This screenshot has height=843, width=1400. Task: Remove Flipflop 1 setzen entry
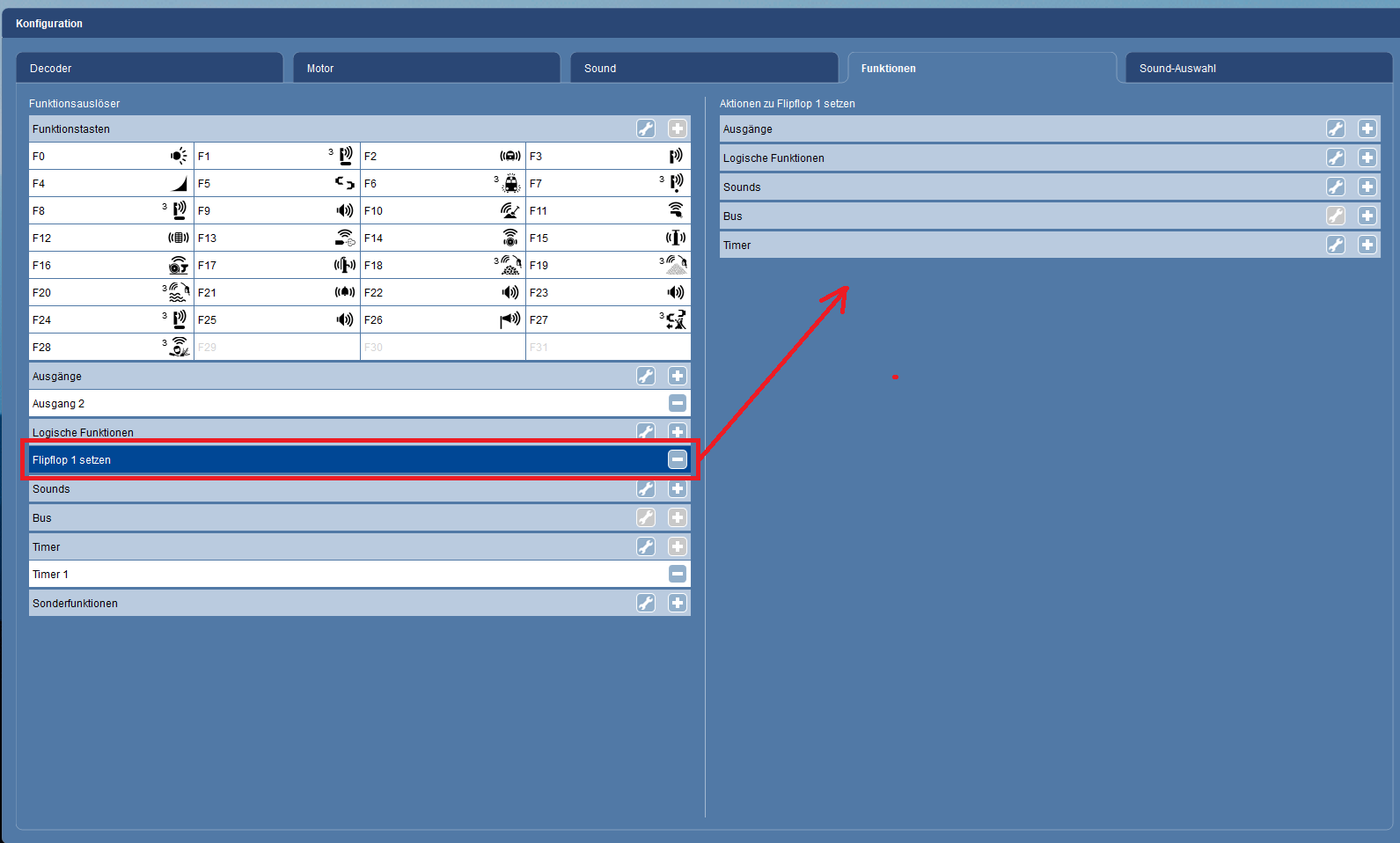[x=677, y=459]
